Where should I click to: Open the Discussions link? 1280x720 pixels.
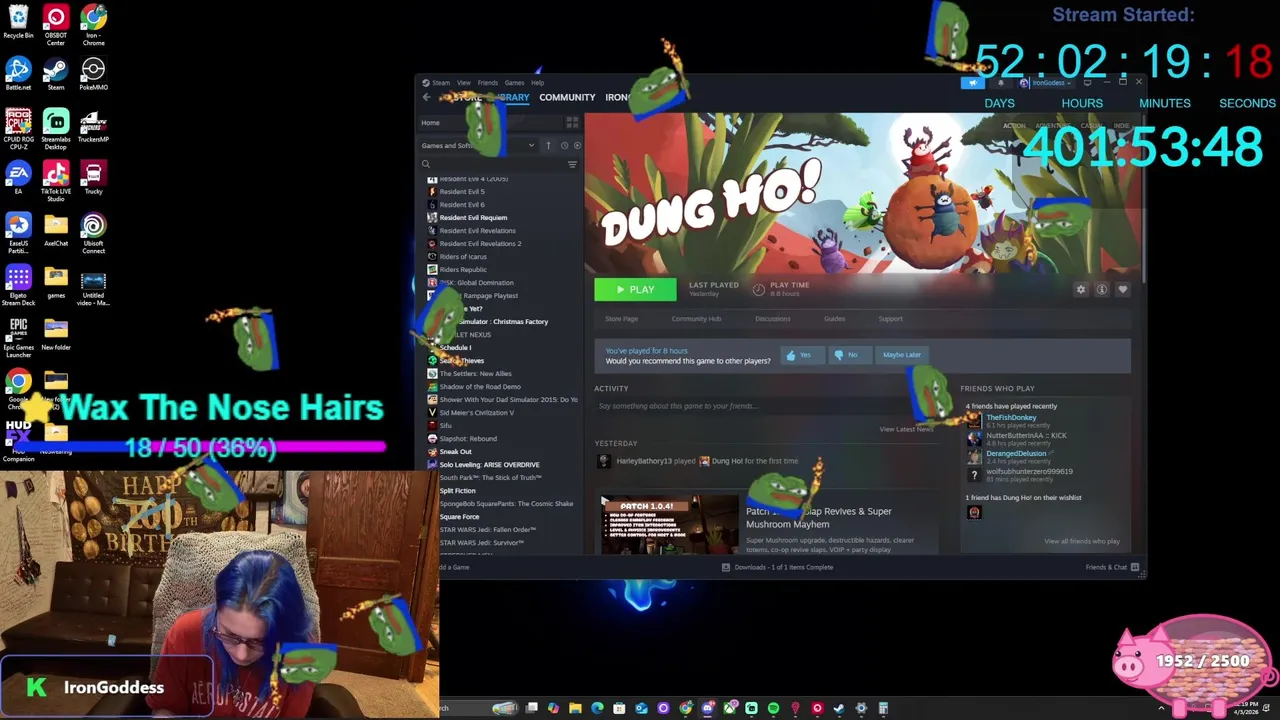tap(772, 318)
